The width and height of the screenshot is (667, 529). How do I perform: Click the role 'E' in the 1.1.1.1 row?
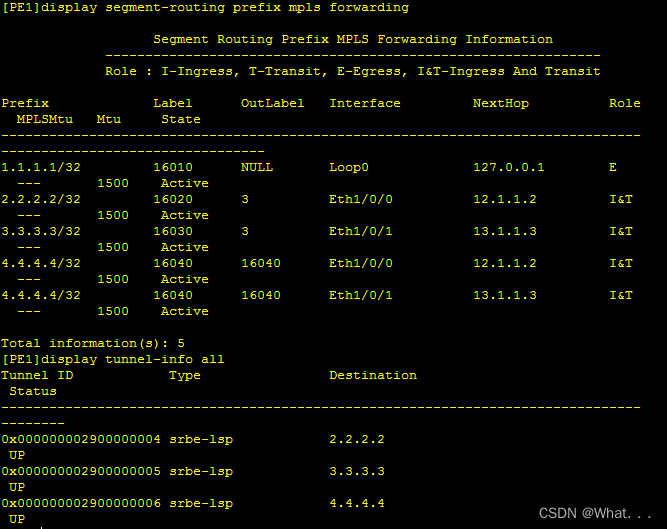coord(613,167)
